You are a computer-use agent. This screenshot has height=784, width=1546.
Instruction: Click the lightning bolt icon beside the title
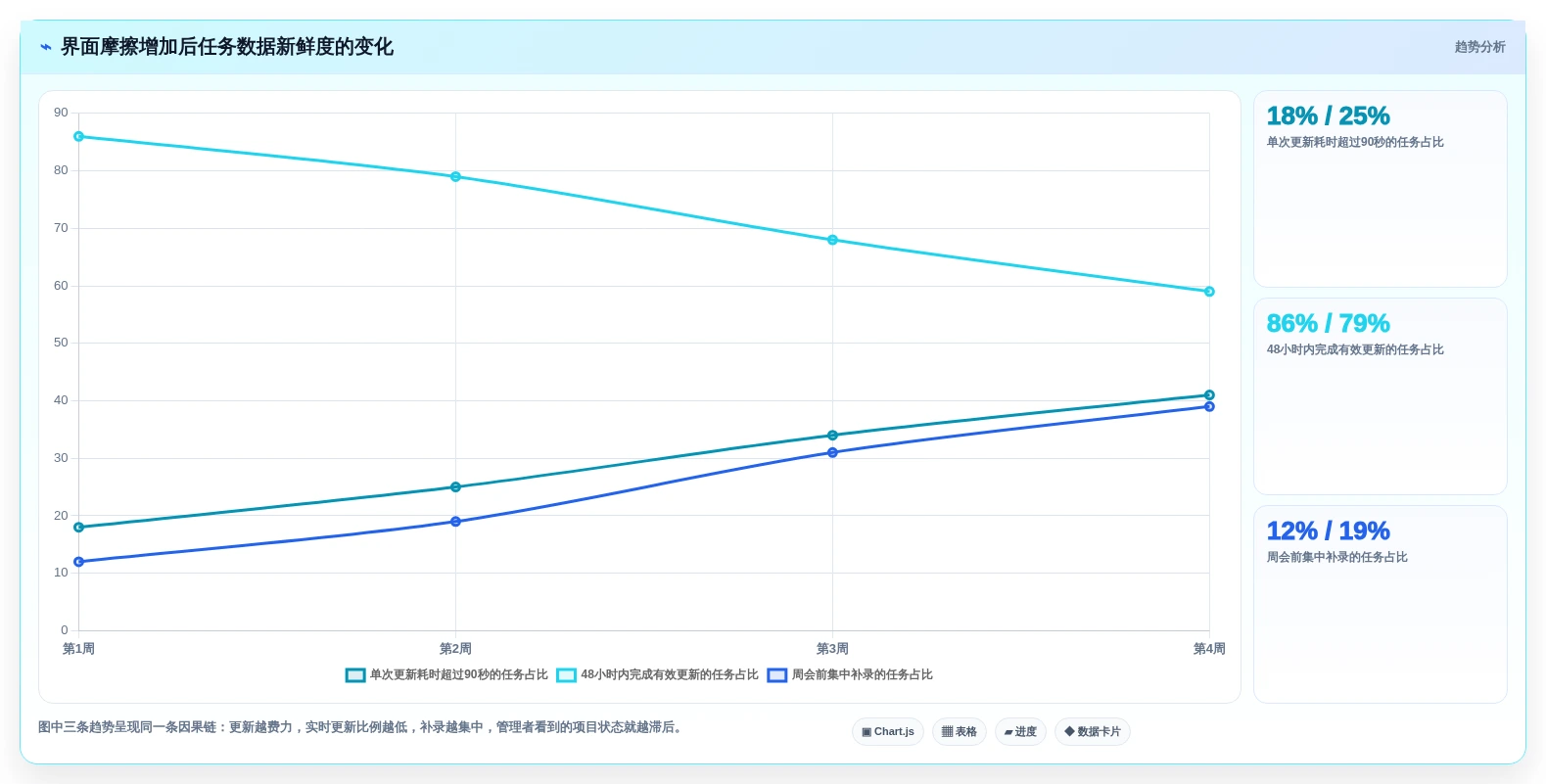pos(45,47)
